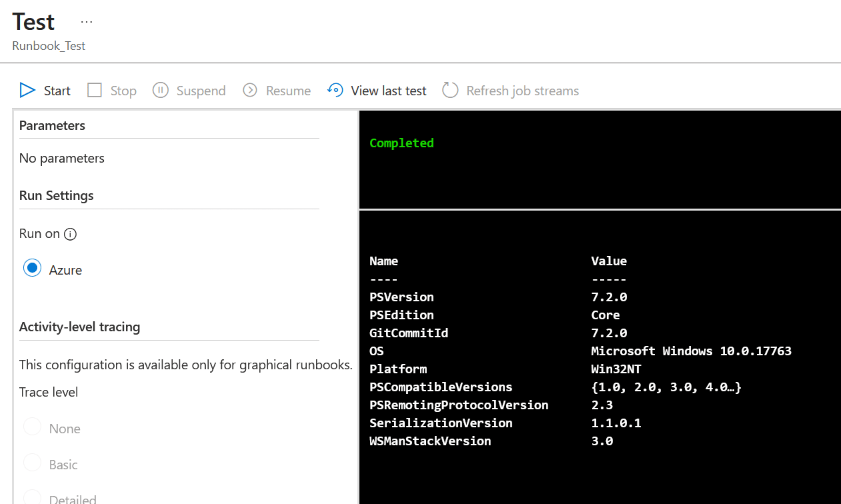Click the Start play triangle icon

(x=27, y=90)
